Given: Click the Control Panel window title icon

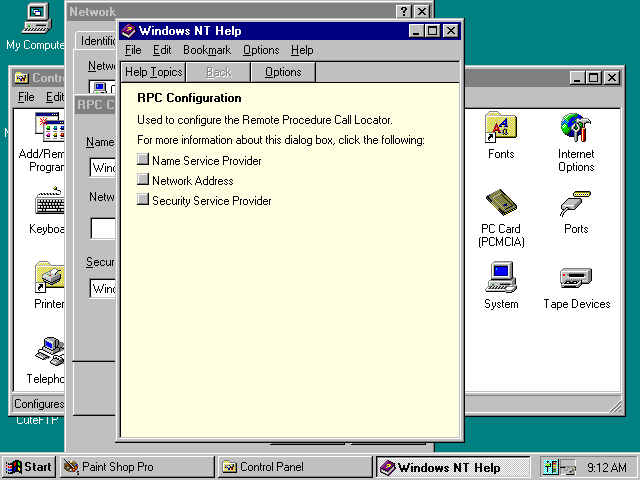Looking at the screenshot, I should (x=21, y=78).
